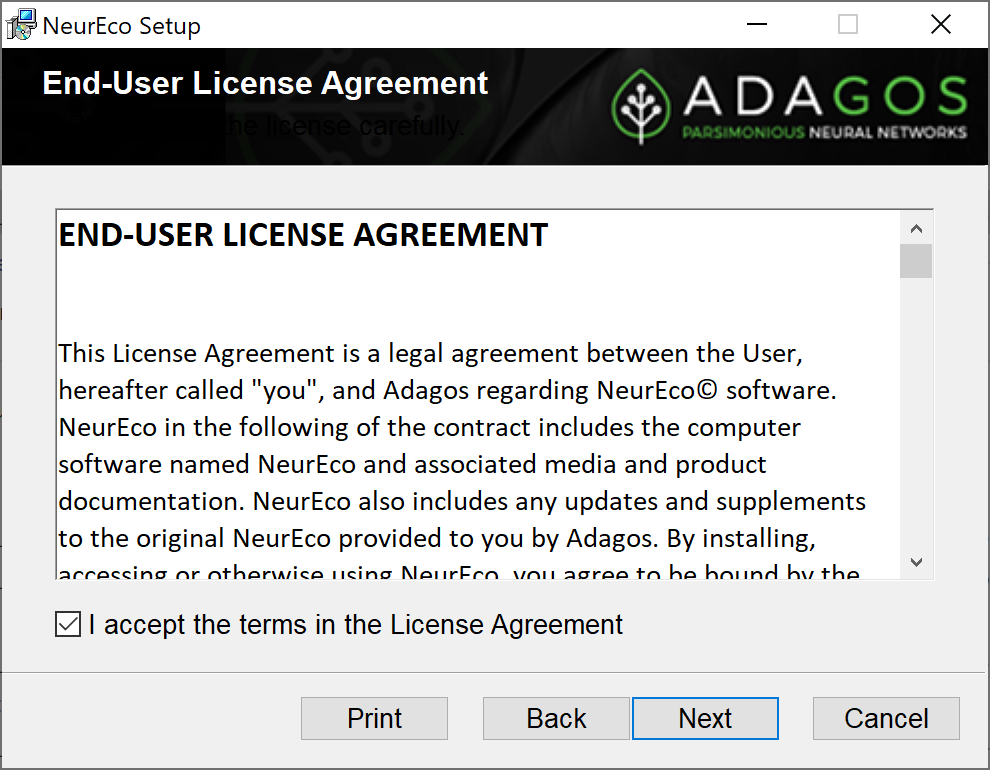990x770 pixels.
Task: Close the NeurEco Setup window
Action: 940,25
